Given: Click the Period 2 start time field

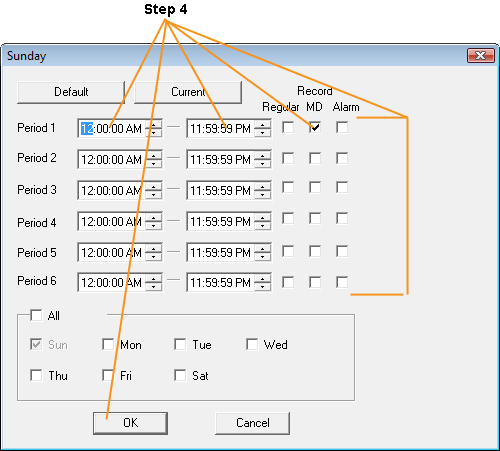Looking at the screenshot, I should pyautogui.click(x=112, y=159).
